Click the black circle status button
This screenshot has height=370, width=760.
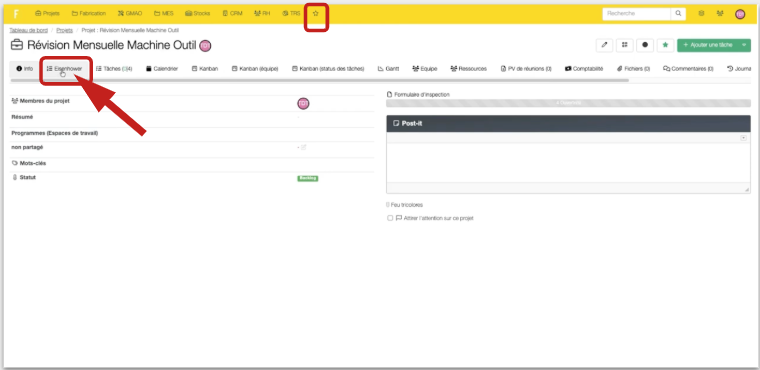point(645,45)
